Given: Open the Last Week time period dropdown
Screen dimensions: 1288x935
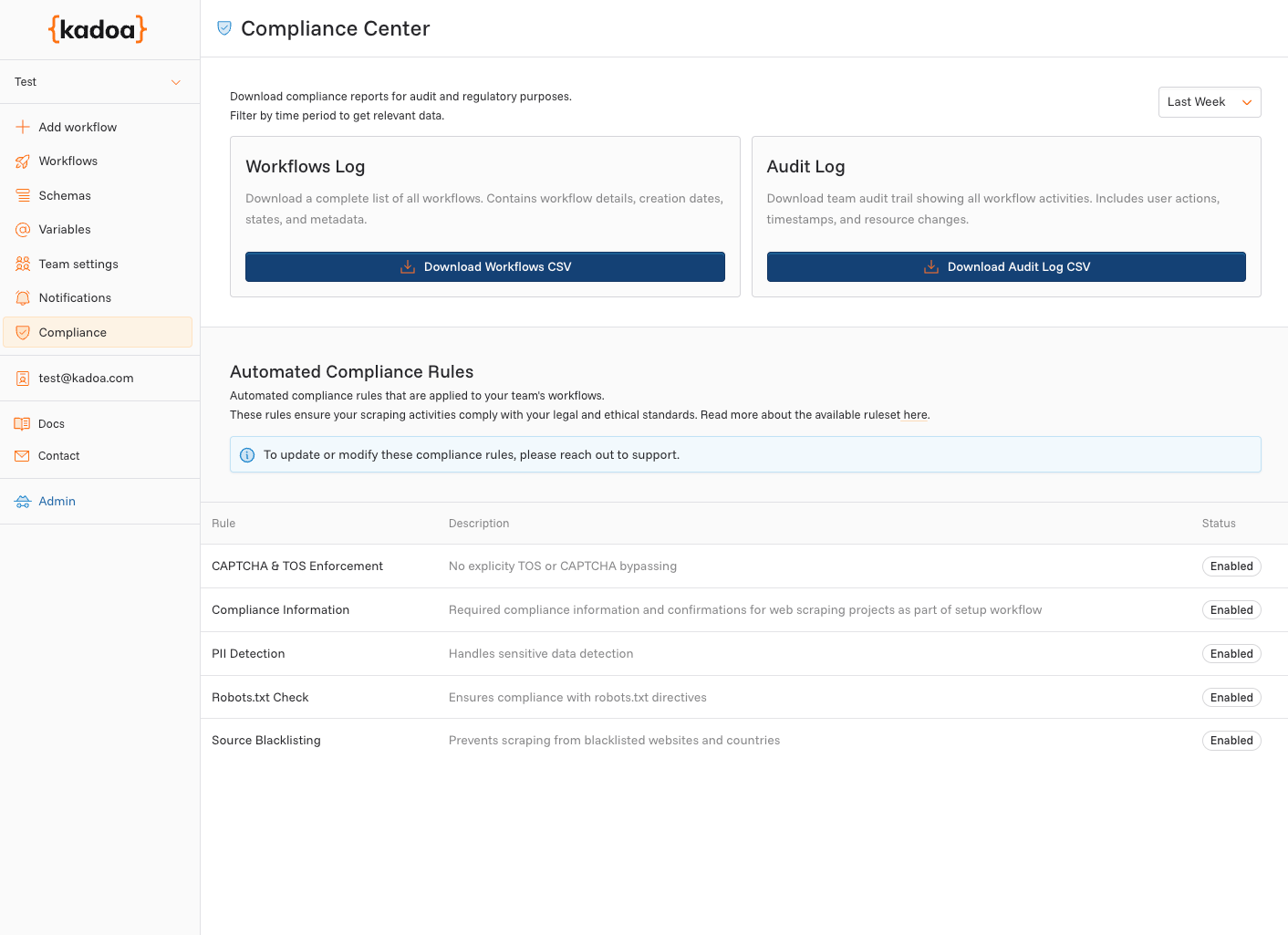Looking at the screenshot, I should [x=1209, y=102].
